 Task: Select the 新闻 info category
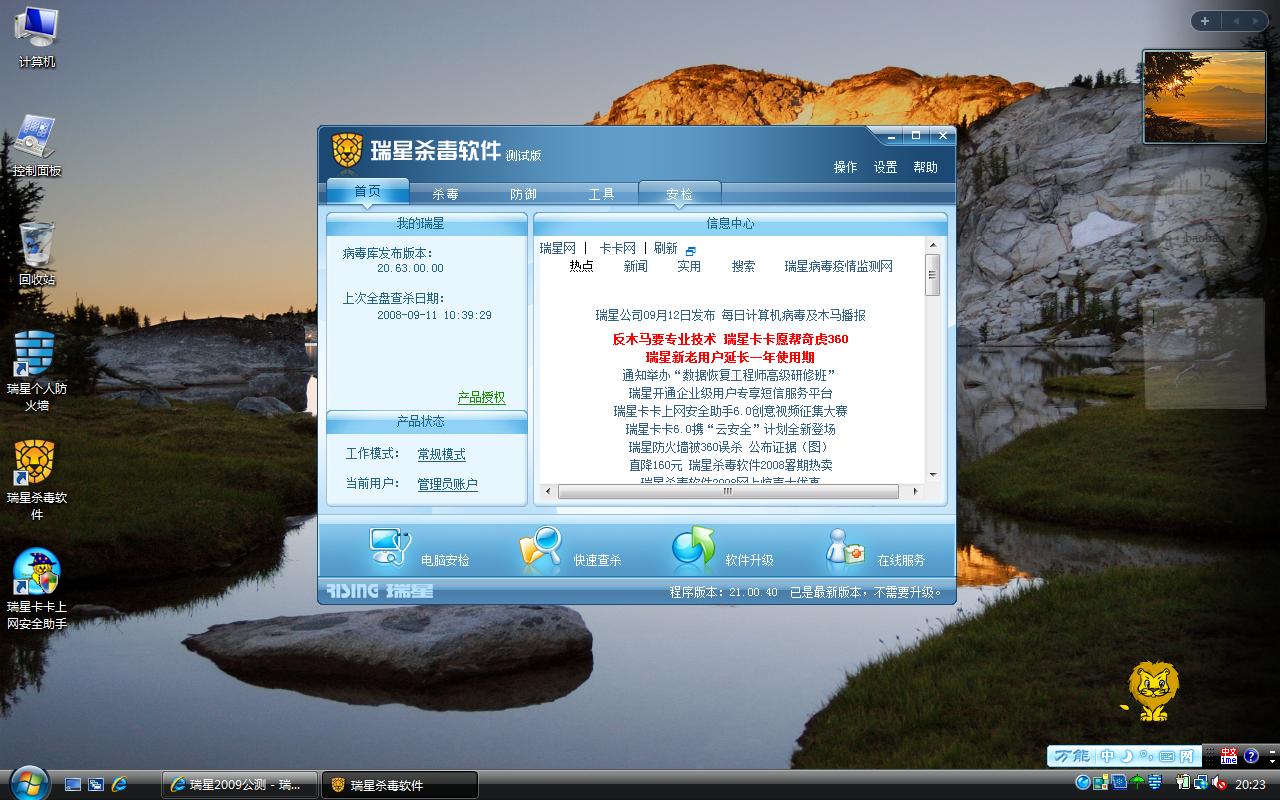(635, 266)
